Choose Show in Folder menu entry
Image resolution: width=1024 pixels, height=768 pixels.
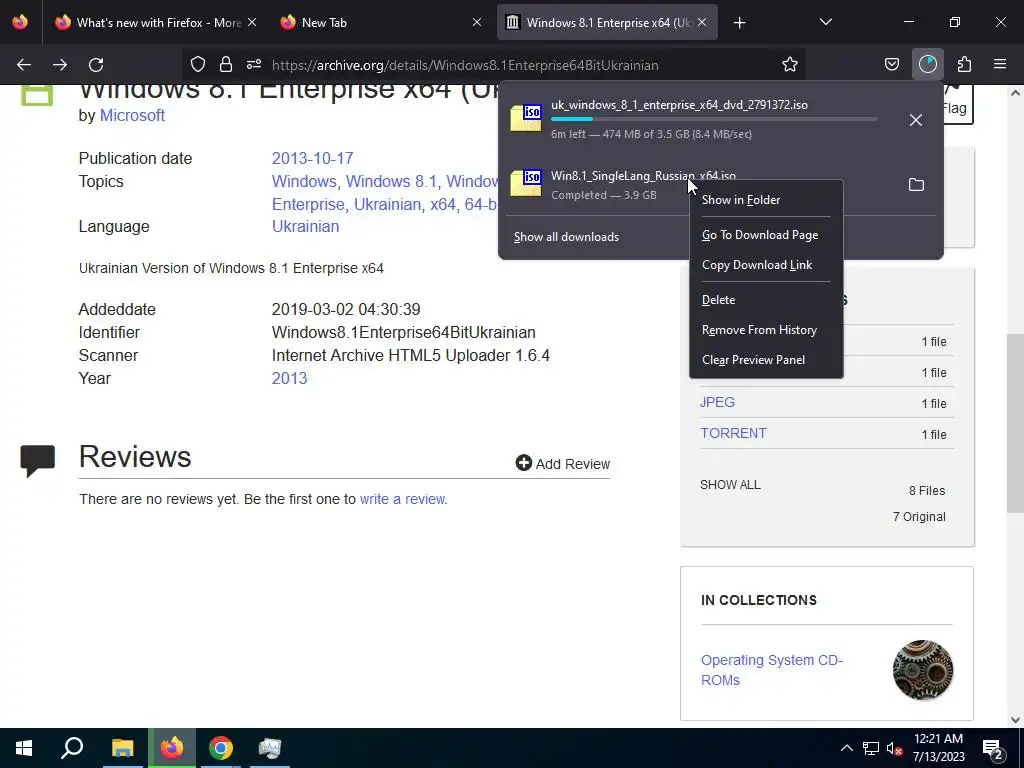[766, 200]
